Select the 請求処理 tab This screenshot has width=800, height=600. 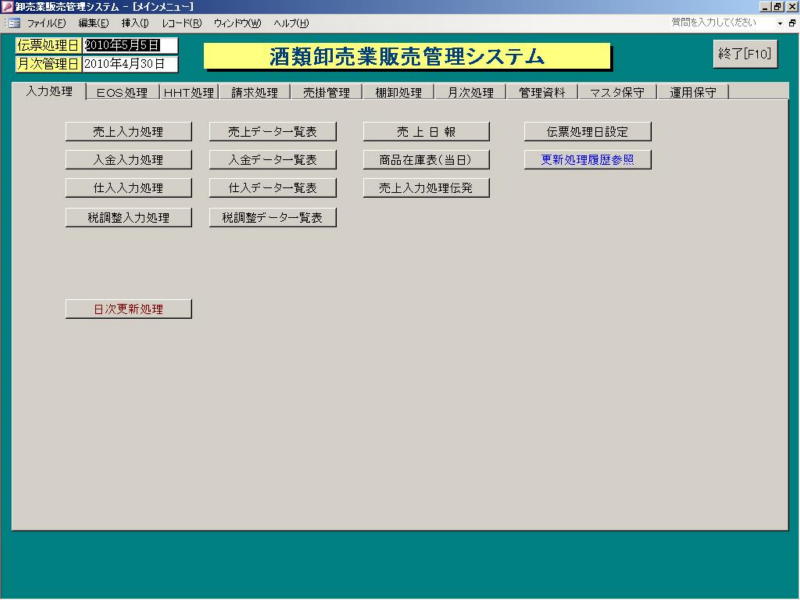pos(254,93)
